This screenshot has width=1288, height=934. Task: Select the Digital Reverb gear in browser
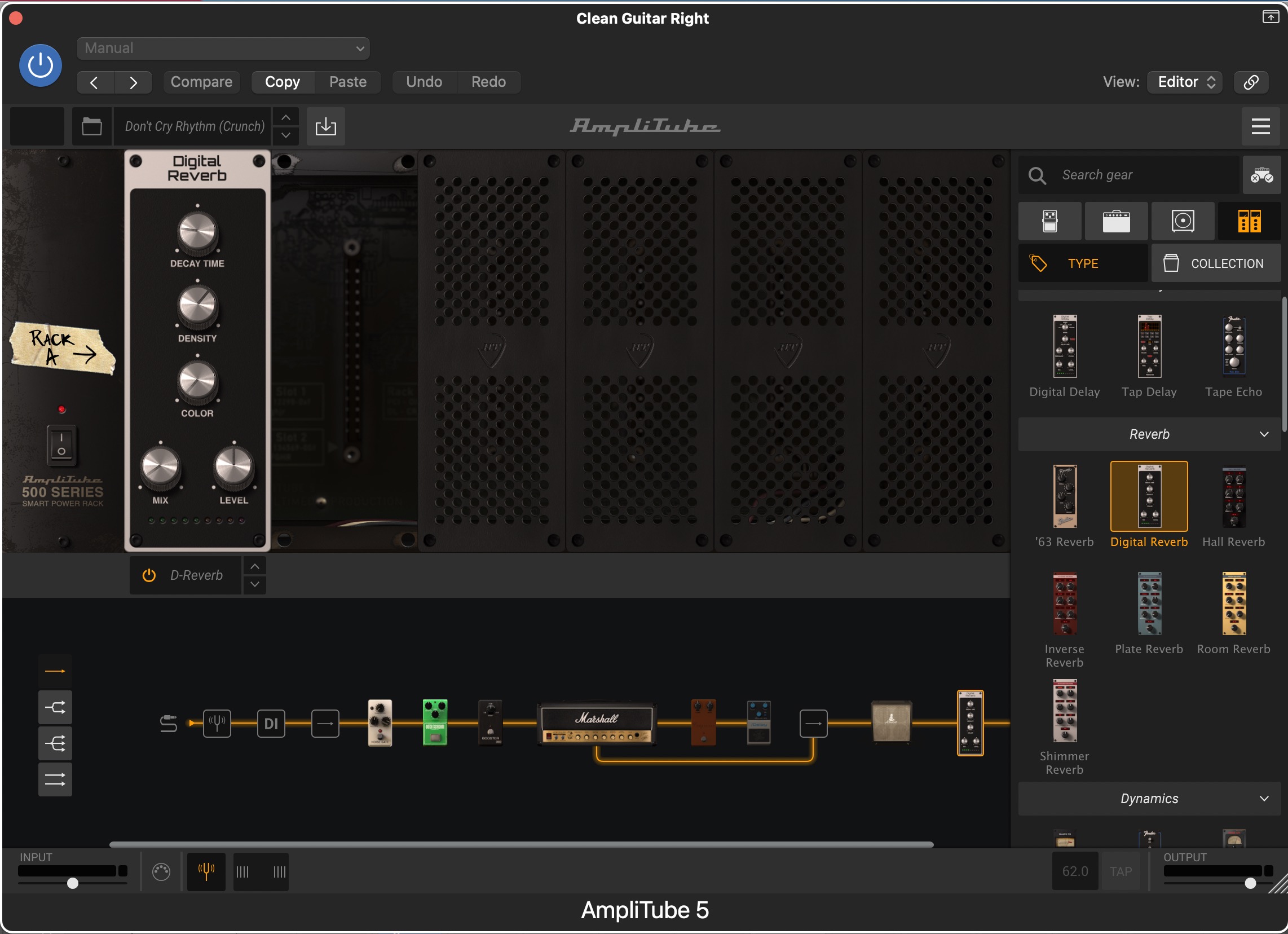click(x=1149, y=505)
